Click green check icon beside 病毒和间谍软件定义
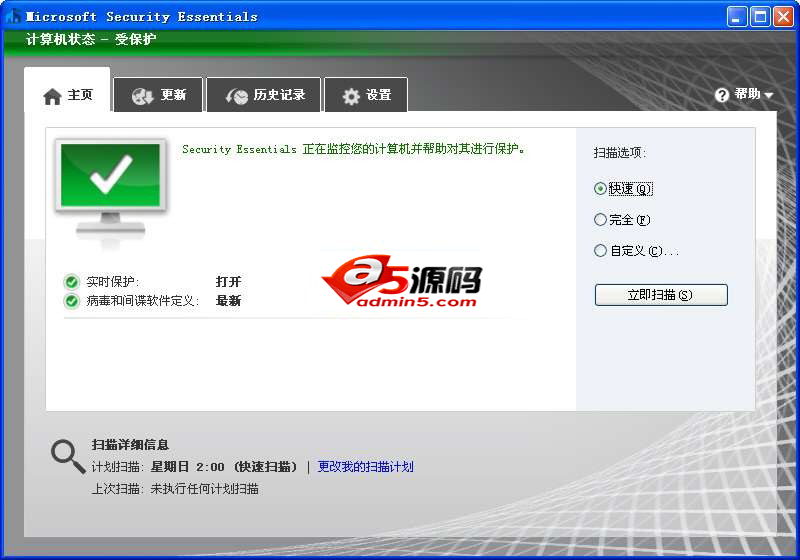Screen dimensions: 800x560 [71, 301]
